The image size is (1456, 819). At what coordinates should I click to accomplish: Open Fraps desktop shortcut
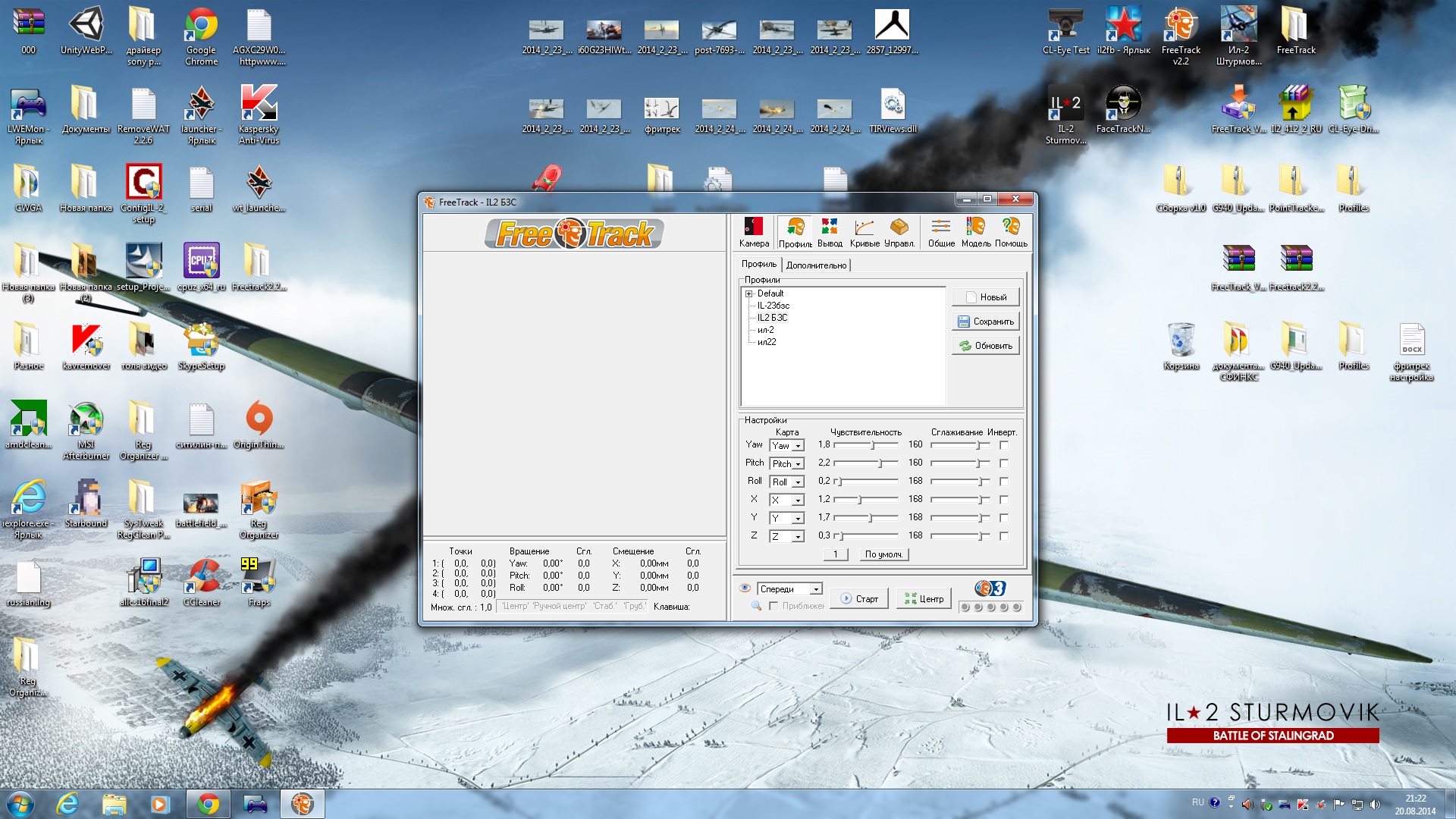pos(259,582)
